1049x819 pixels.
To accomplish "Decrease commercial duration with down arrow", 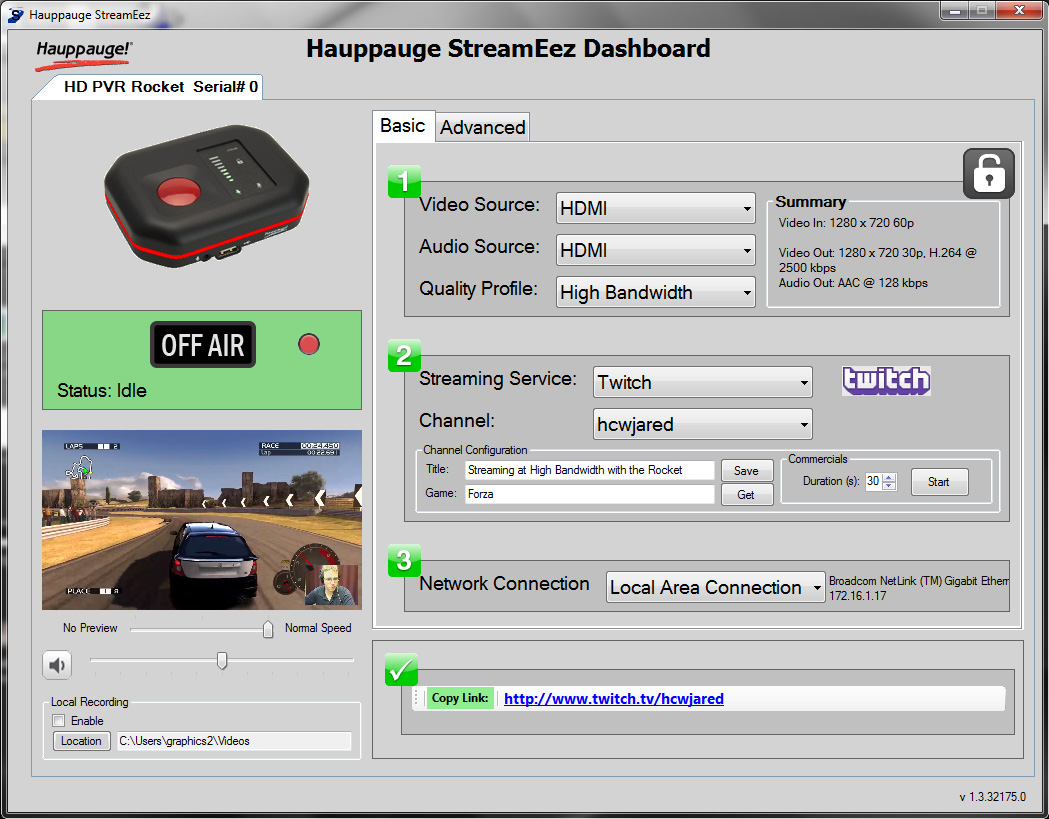I will (x=889, y=486).
